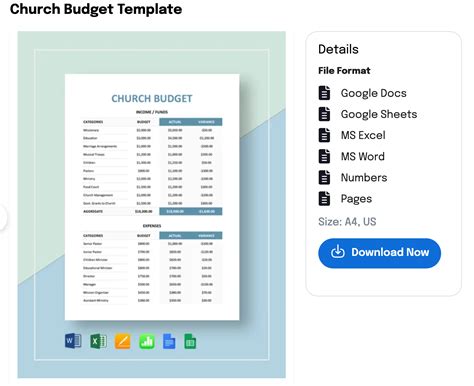Screen dimensions: 474x386
Task: Click the document icon beside Pages
Action: 324,199
